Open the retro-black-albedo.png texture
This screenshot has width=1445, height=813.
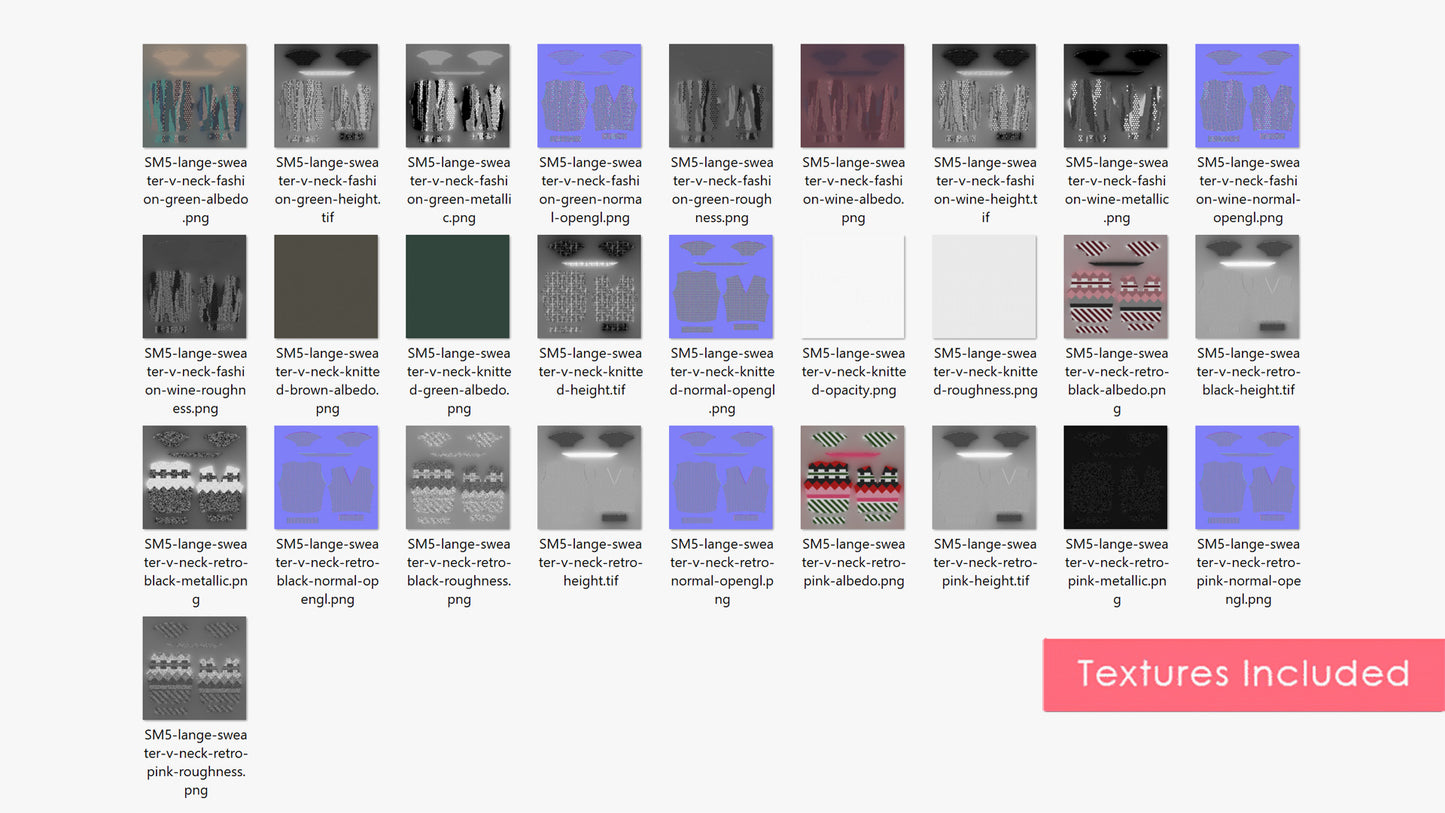[1116, 287]
